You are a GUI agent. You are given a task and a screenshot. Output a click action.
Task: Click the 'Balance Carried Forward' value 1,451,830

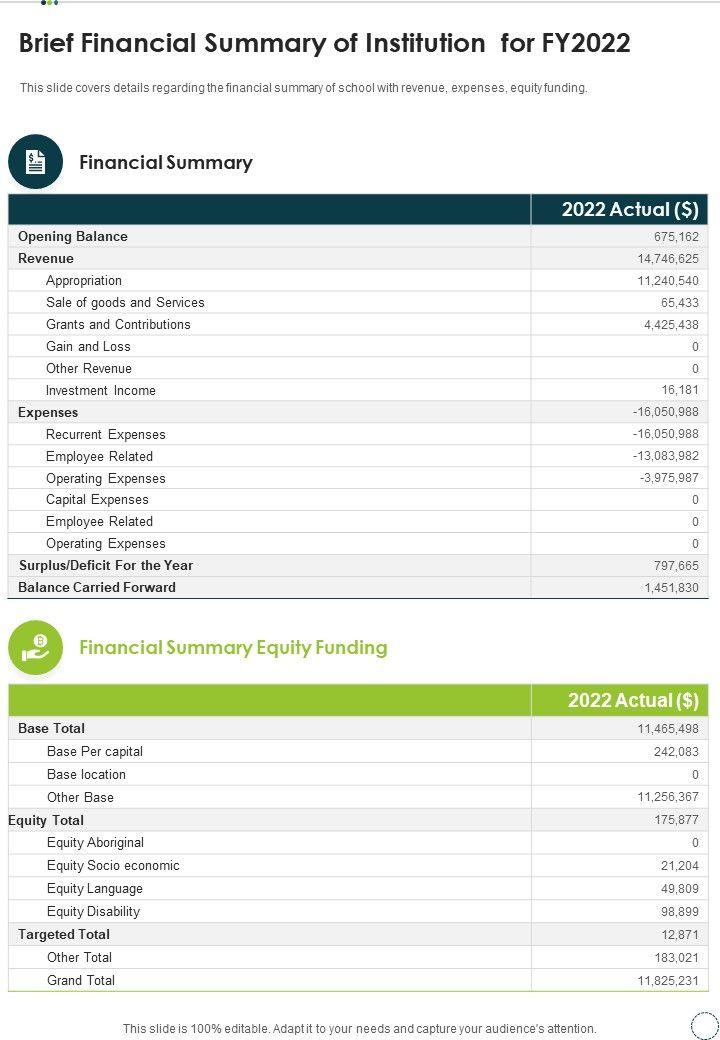pos(671,588)
